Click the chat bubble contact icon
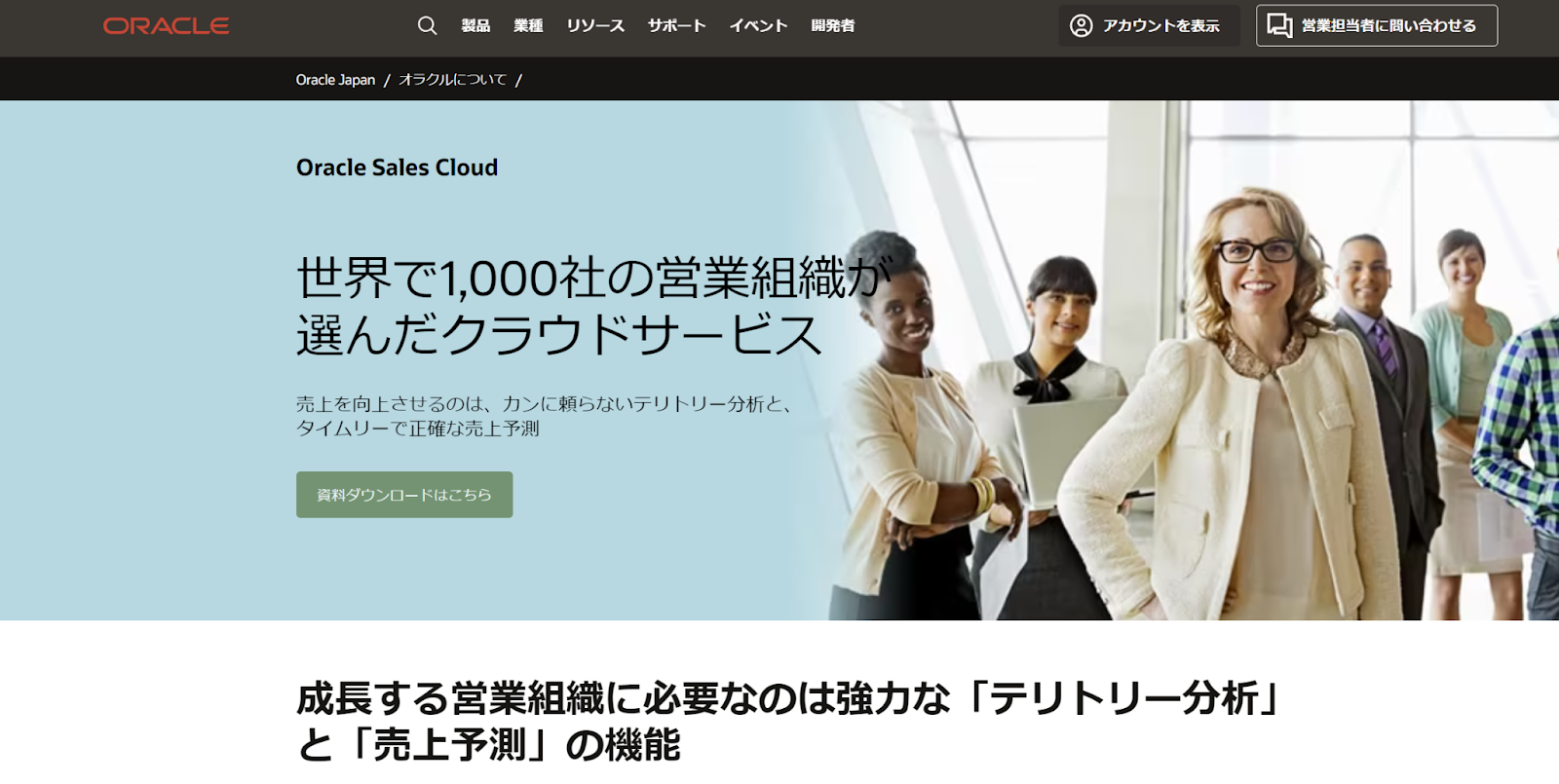1559x784 pixels. point(1279,26)
